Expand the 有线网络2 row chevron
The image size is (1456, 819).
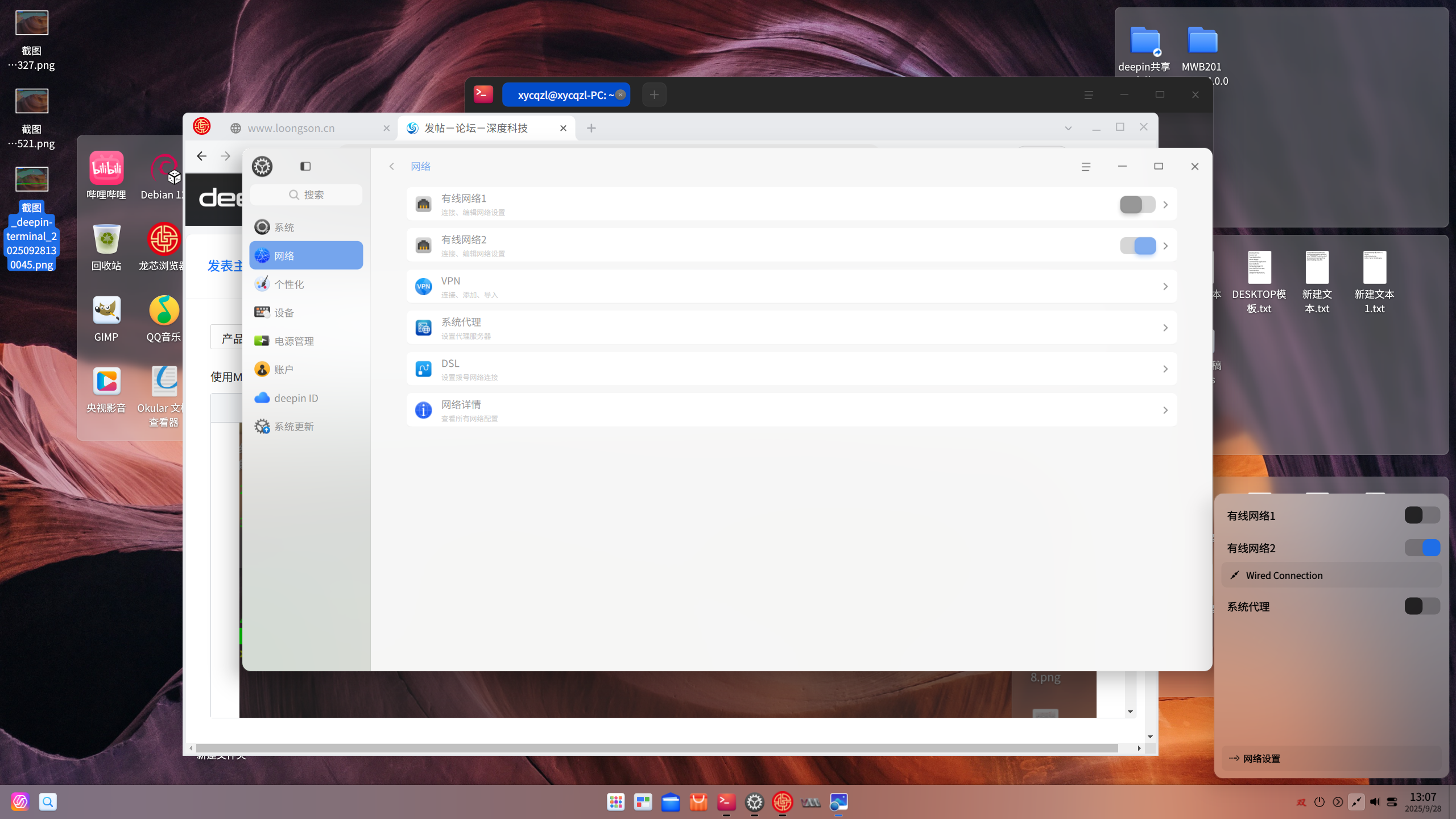(1165, 246)
